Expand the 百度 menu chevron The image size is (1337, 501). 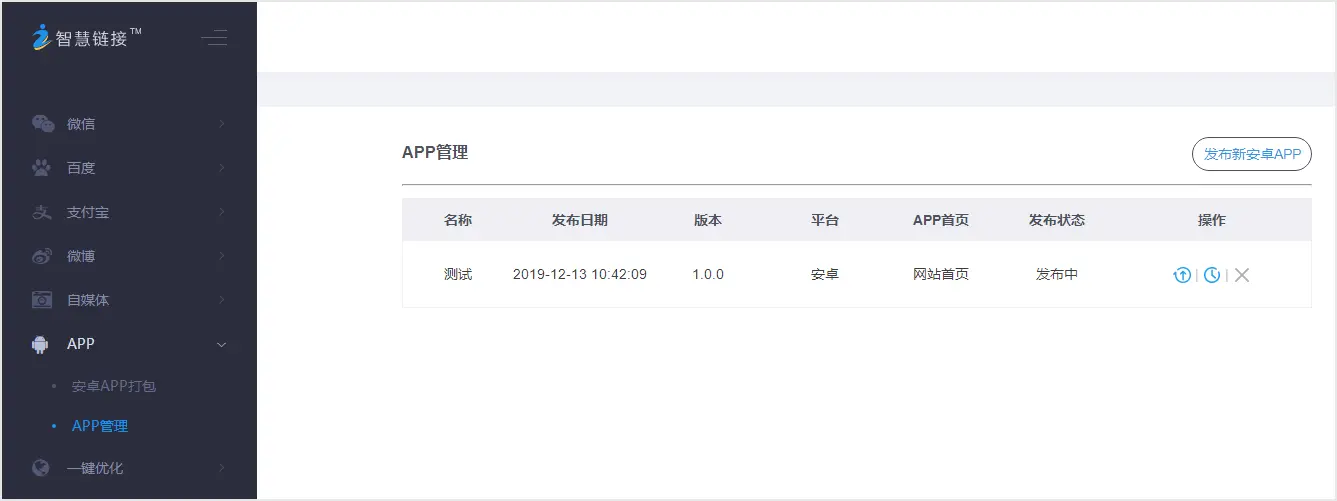[x=222, y=168]
